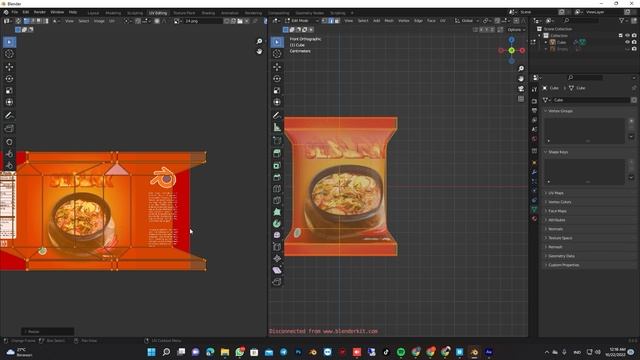
Task: Open the Material properties tab
Action: coord(534,219)
